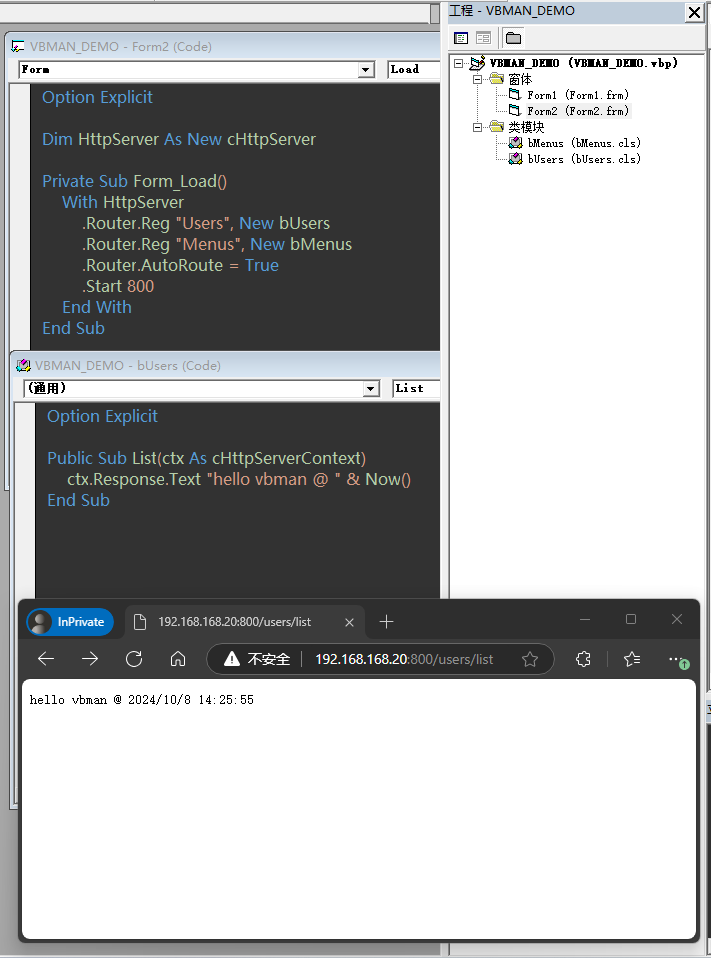Viewport: 711px width, 958px height.
Task: Click the '.Router.Reg "Users", New bUsers' line
Action: coord(206,223)
